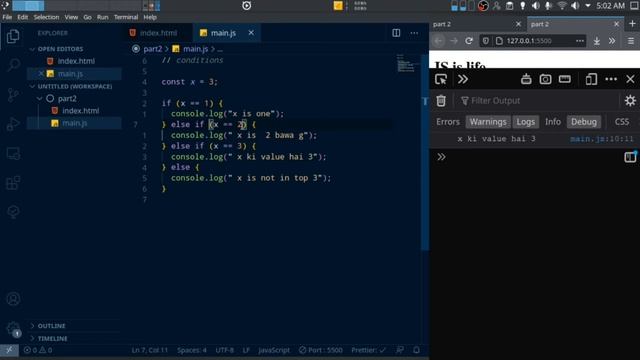Toggle Errors filter in console
640x360 pixels.
[448, 122]
